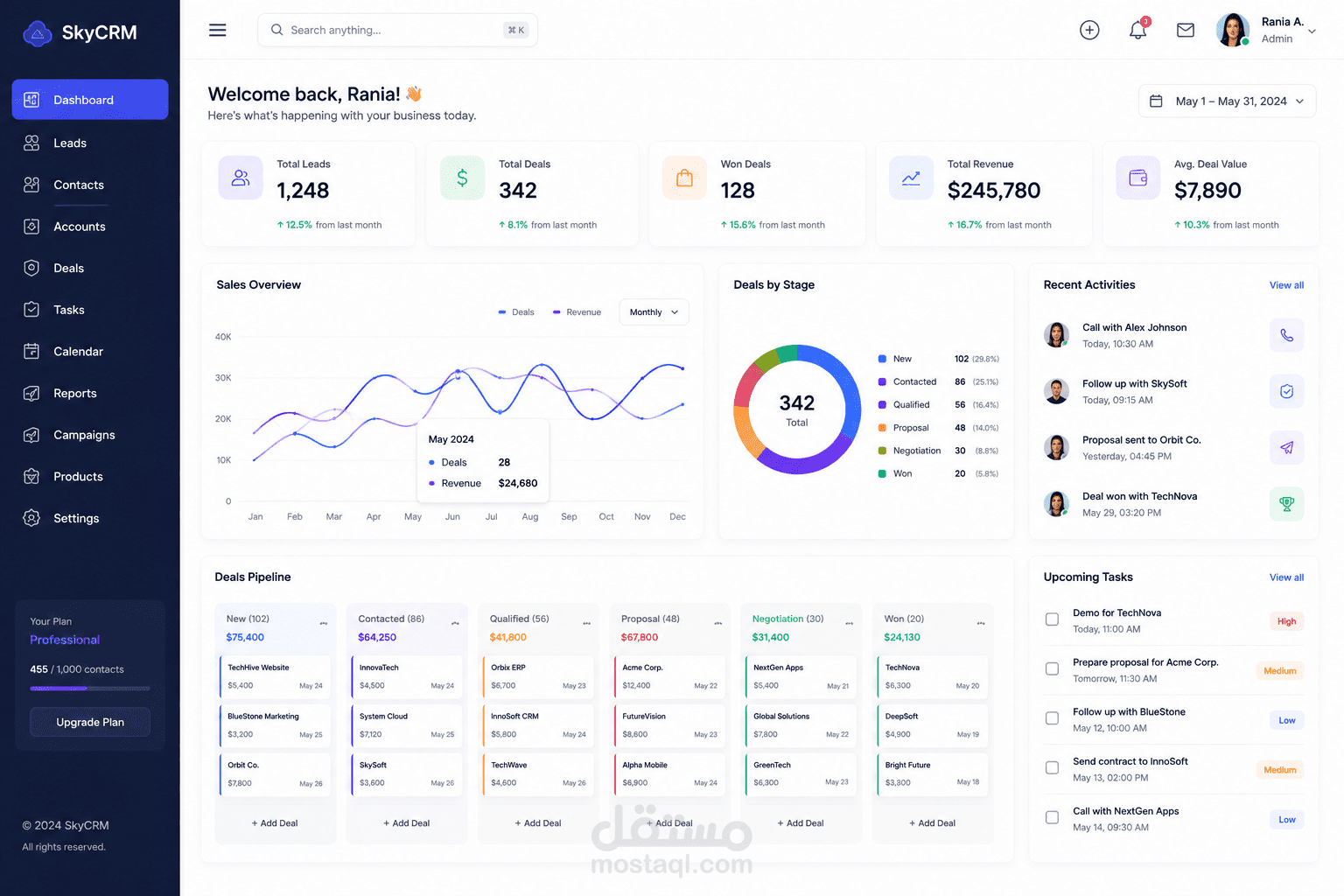Click the contacts usage progress bar
Image resolution: width=1344 pixels, height=896 pixels.
click(90, 689)
